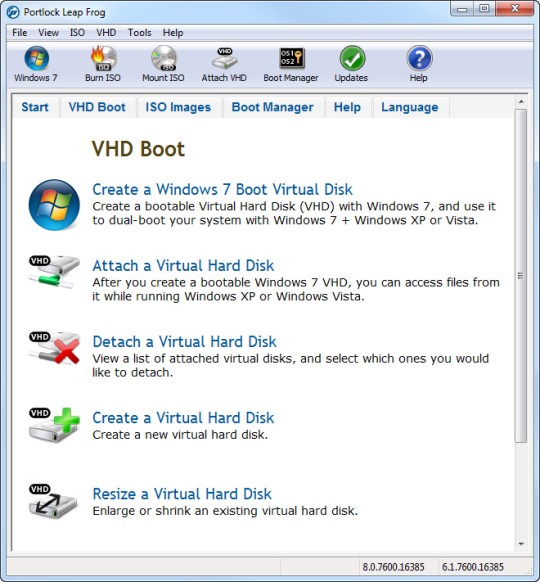Switch to the Language tab

point(410,107)
